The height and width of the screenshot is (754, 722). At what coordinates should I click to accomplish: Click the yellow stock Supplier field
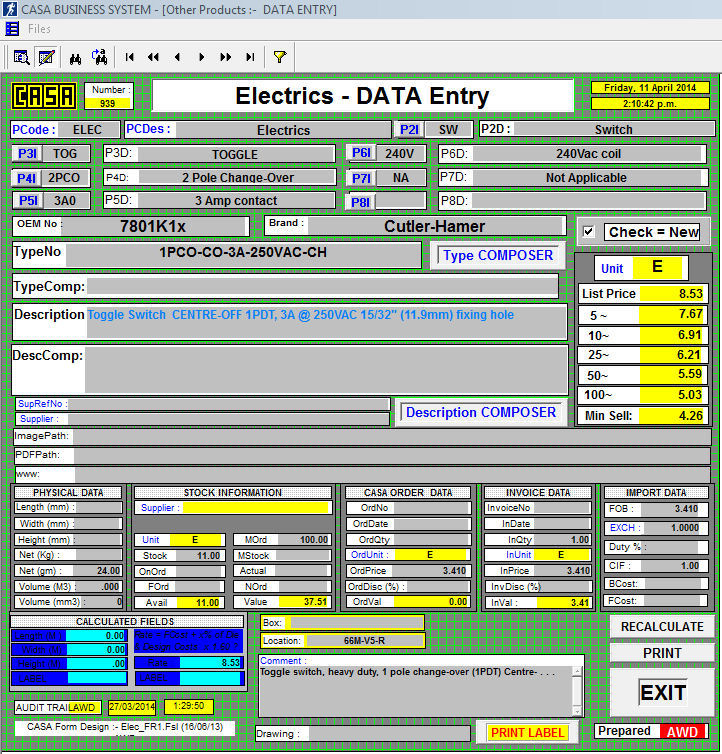pos(255,507)
